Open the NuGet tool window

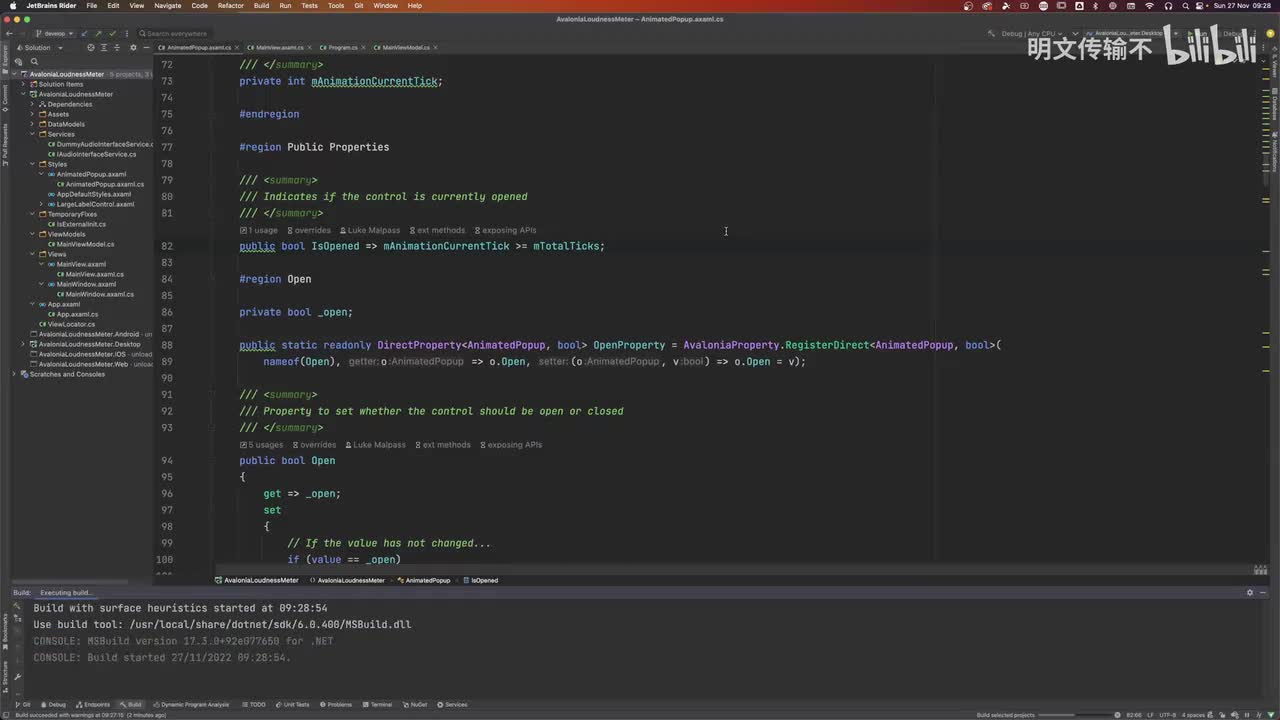[x=415, y=704]
